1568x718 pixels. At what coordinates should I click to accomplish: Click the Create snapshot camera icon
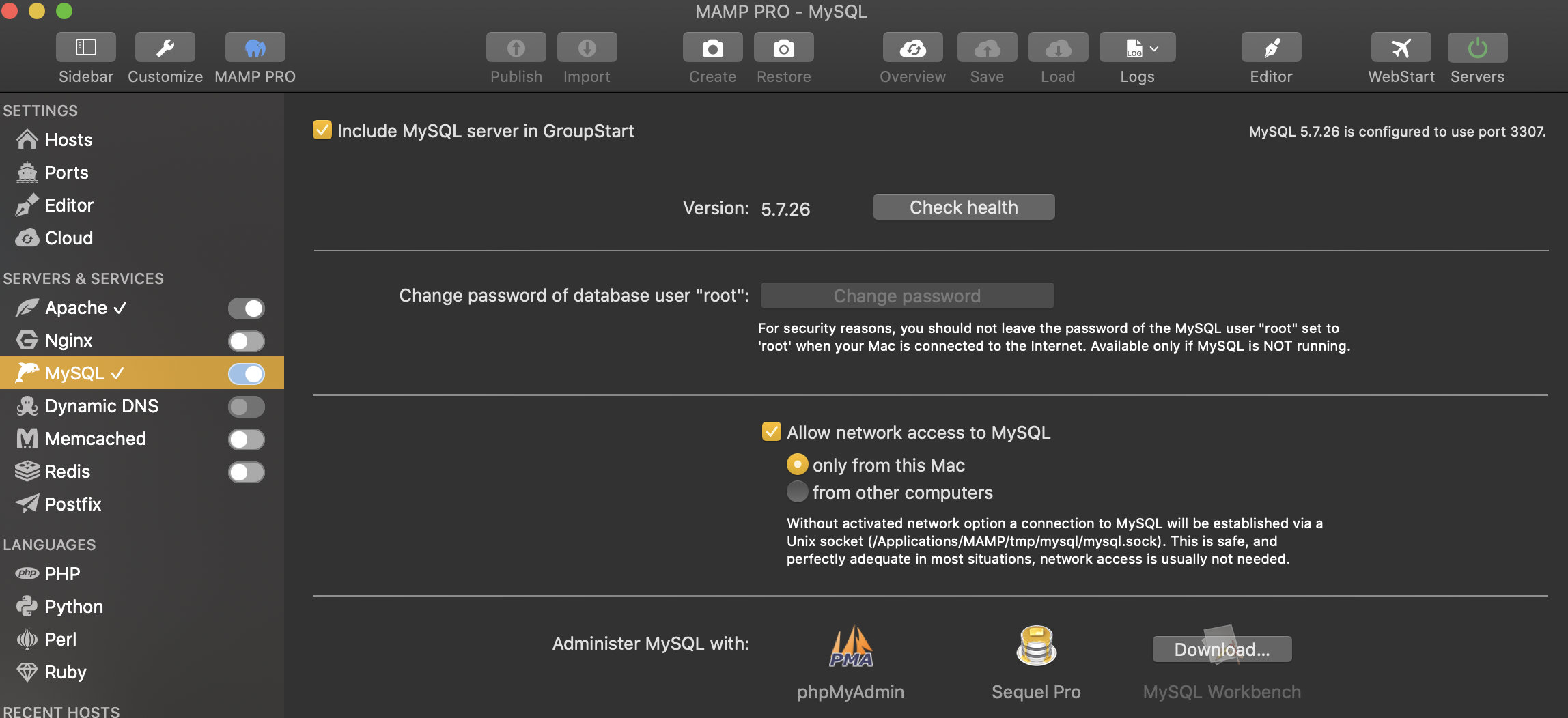tap(713, 48)
